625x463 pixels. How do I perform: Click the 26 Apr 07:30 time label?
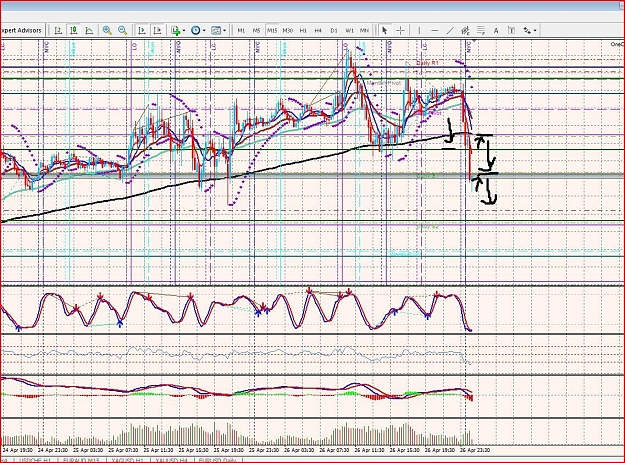(334, 450)
